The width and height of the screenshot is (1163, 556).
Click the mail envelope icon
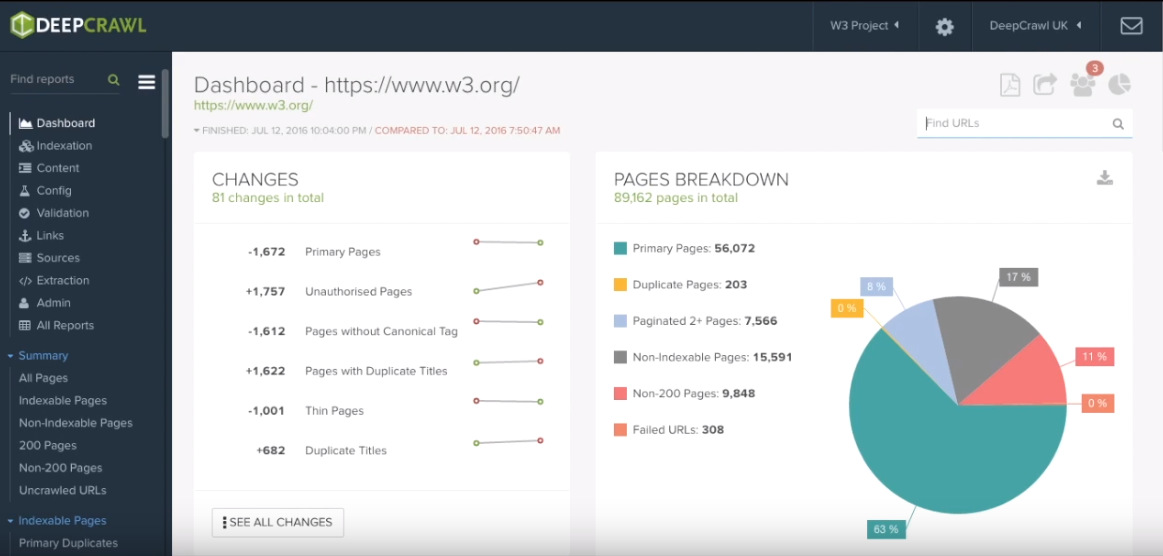click(x=1131, y=26)
